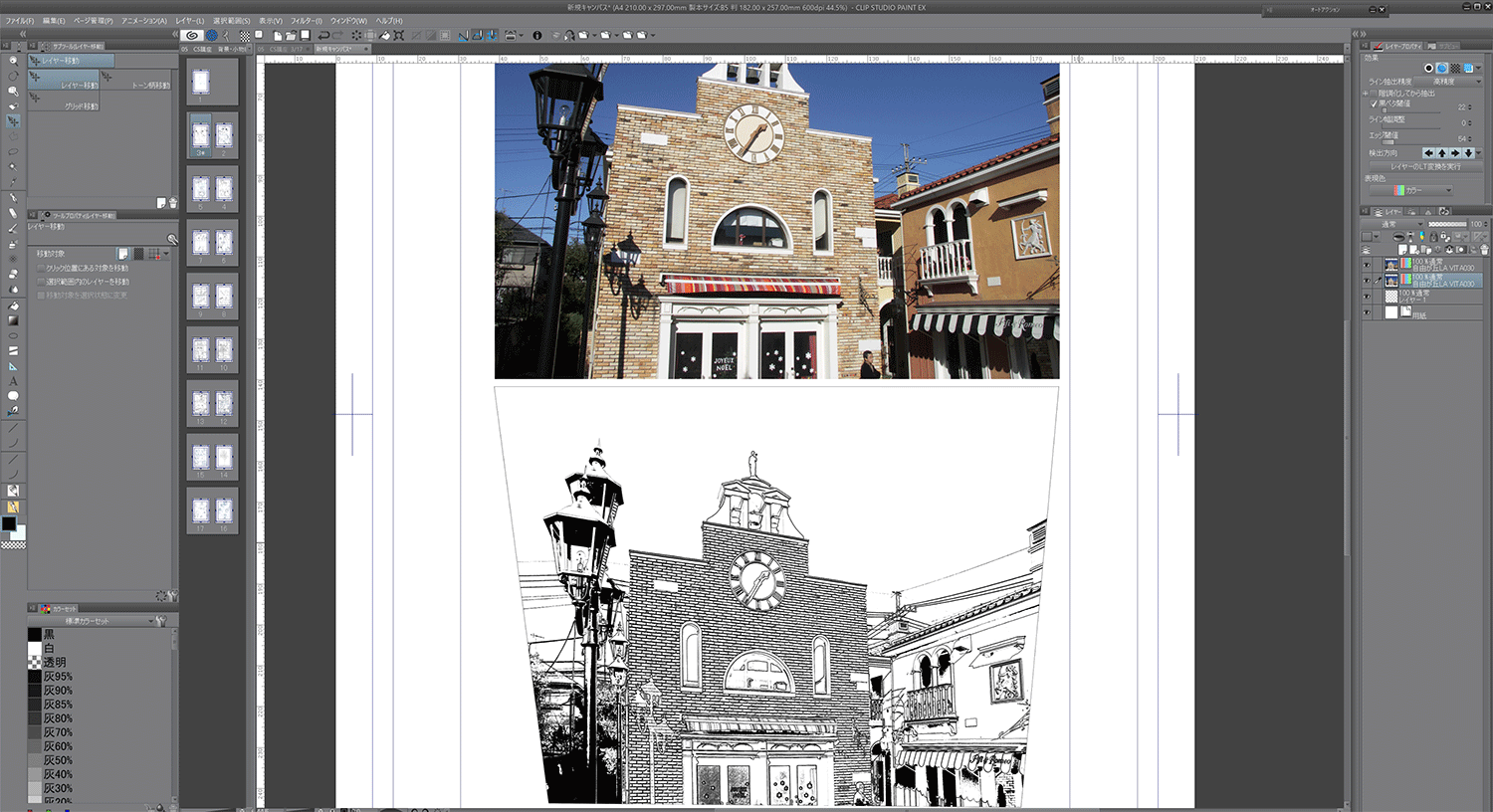Select the Text tool (A icon)
This screenshot has width=1493, height=812.
click(13, 381)
